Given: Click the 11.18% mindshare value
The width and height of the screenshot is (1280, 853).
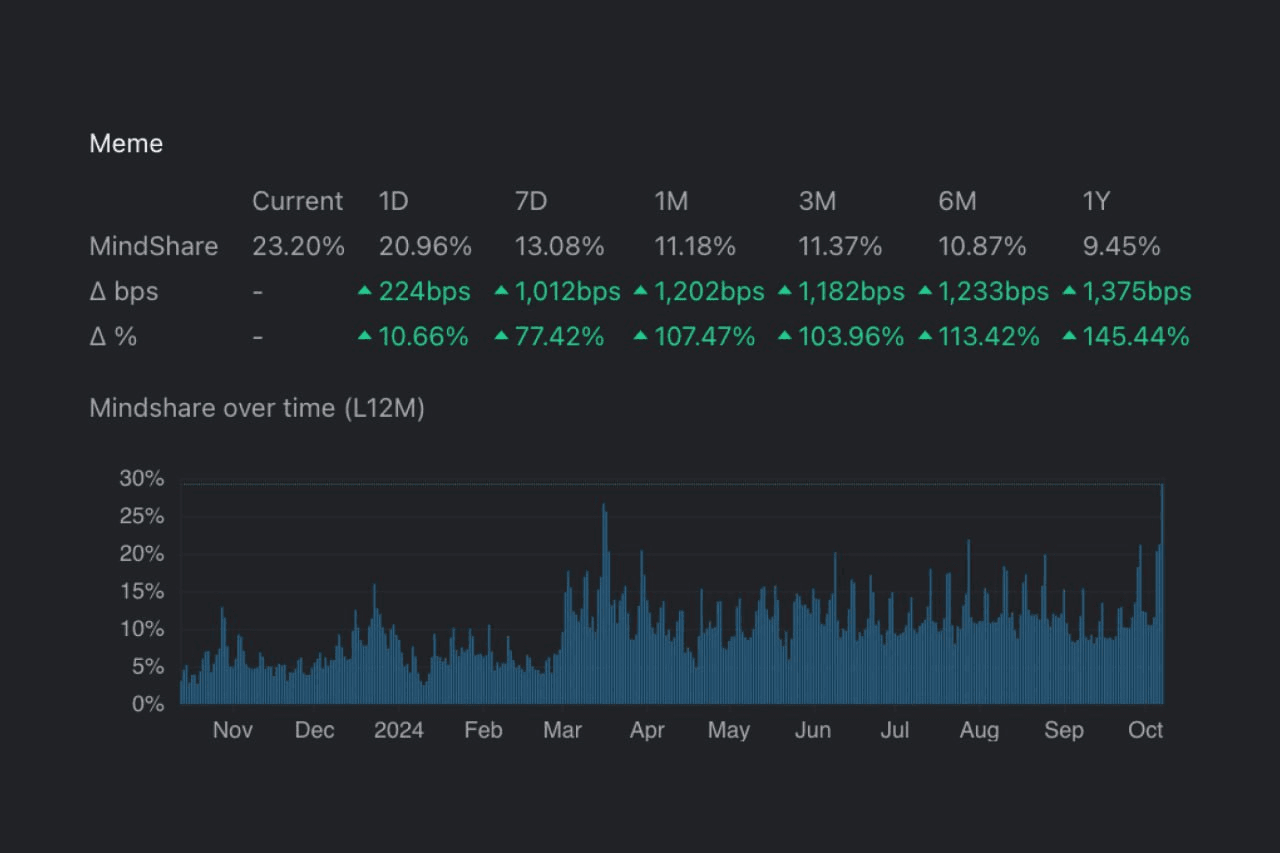Looking at the screenshot, I should 695,246.
